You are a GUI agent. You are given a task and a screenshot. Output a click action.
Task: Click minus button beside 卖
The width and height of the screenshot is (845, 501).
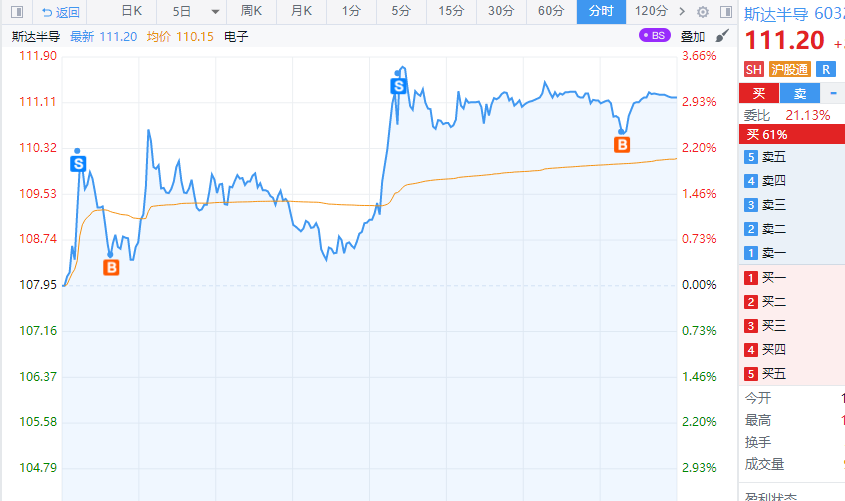pos(833,93)
